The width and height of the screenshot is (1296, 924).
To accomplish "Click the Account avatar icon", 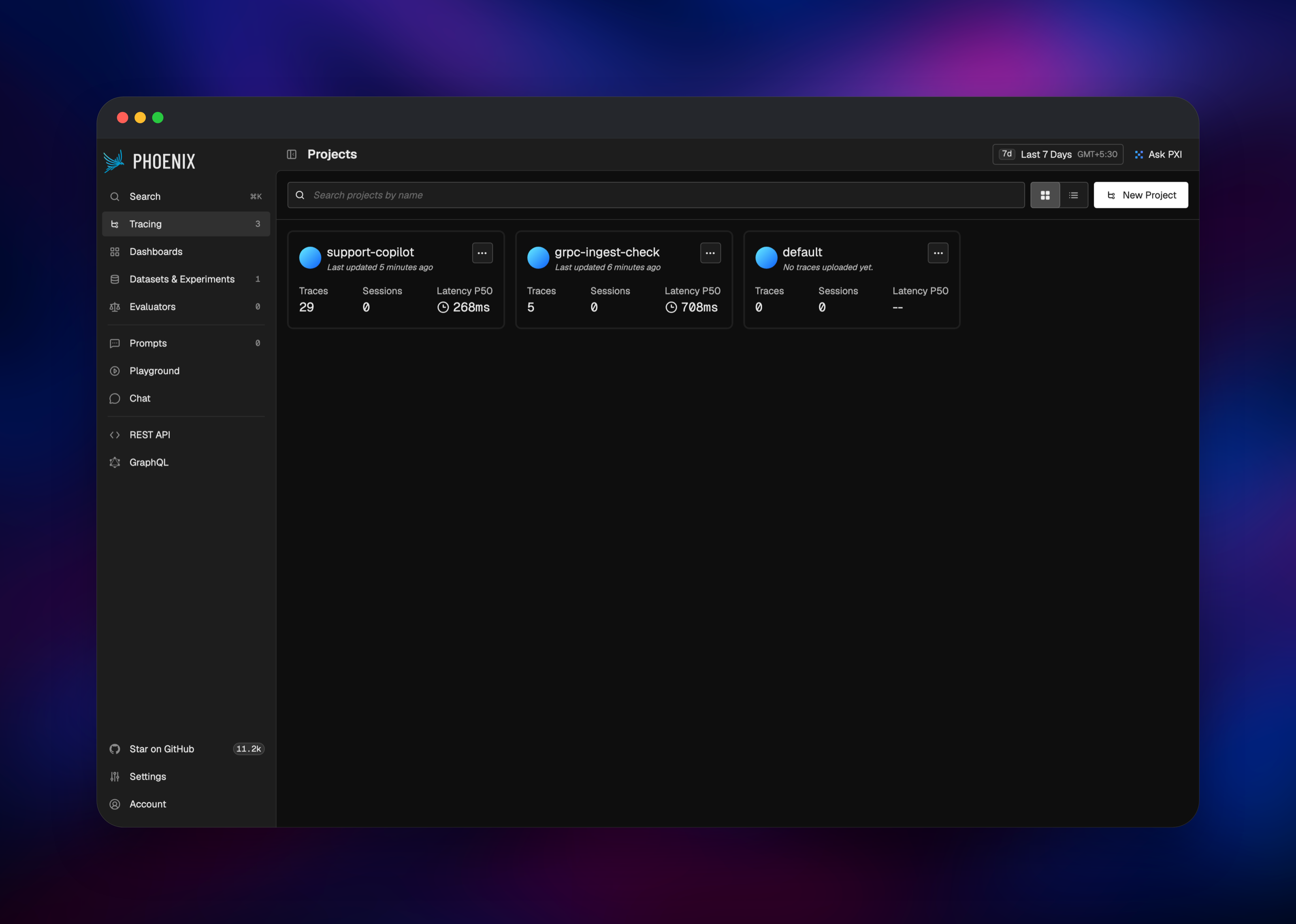I will click(115, 804).
